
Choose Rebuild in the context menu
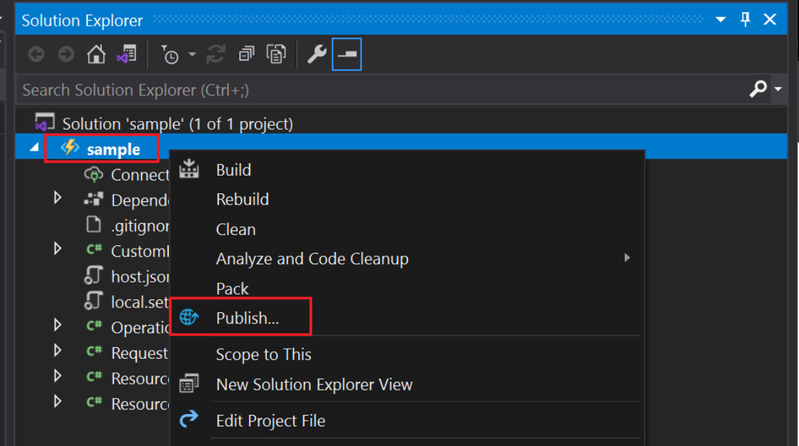(x=242, y=200)
